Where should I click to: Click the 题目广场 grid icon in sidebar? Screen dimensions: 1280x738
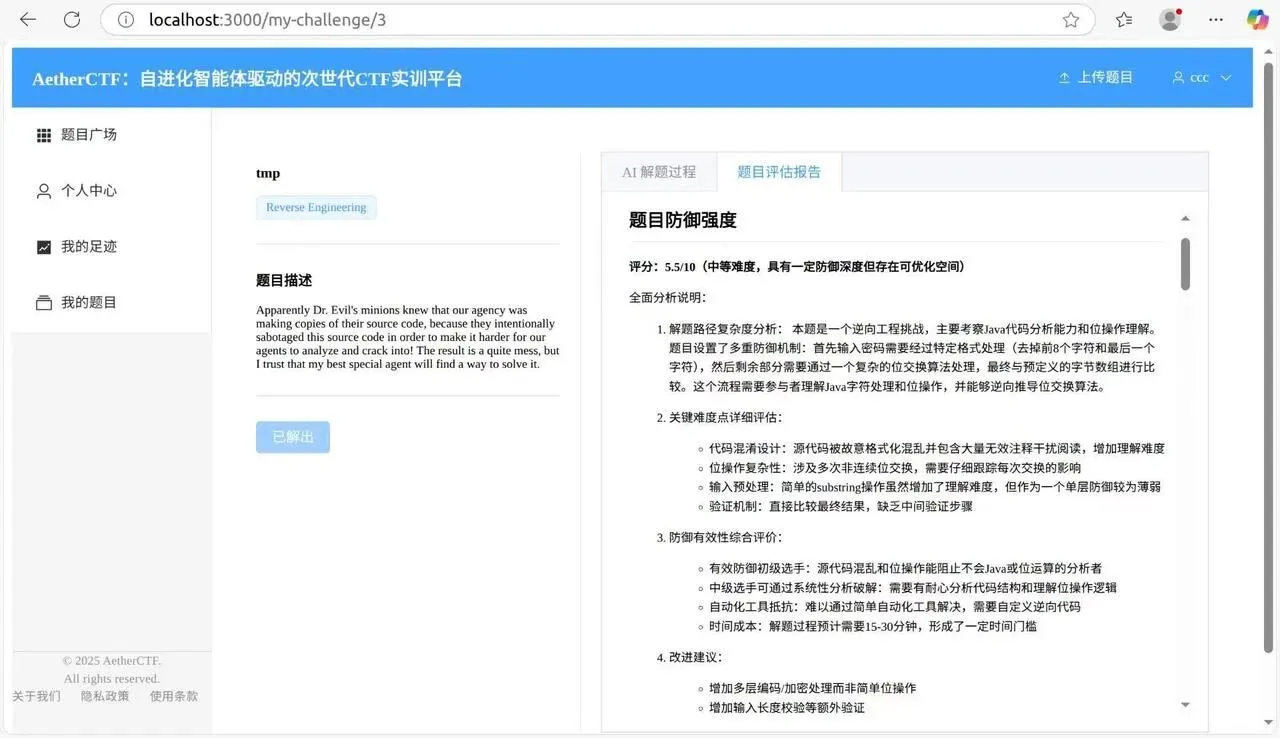[x=44, y=135]
